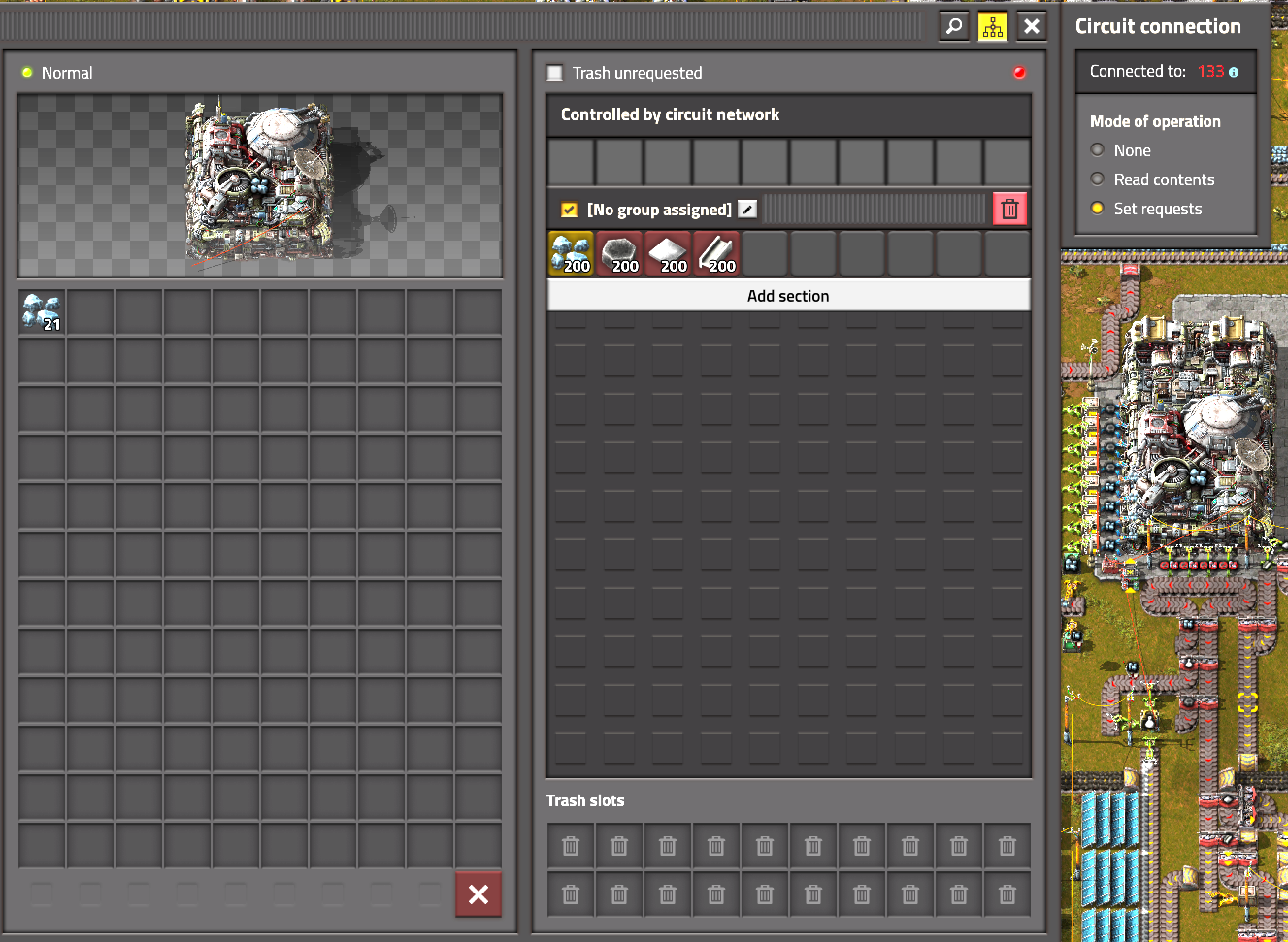Select the None mode of operation
This screenshot has height=942, width=1288.
(1098, 150)
